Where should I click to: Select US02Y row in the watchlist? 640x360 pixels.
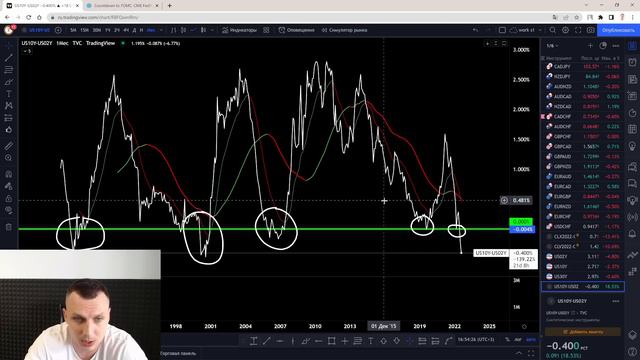pyautogui.click(x=583, y=256)
